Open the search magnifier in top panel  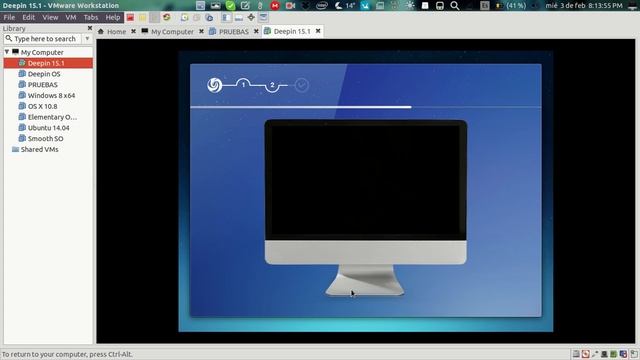(454, 5)
